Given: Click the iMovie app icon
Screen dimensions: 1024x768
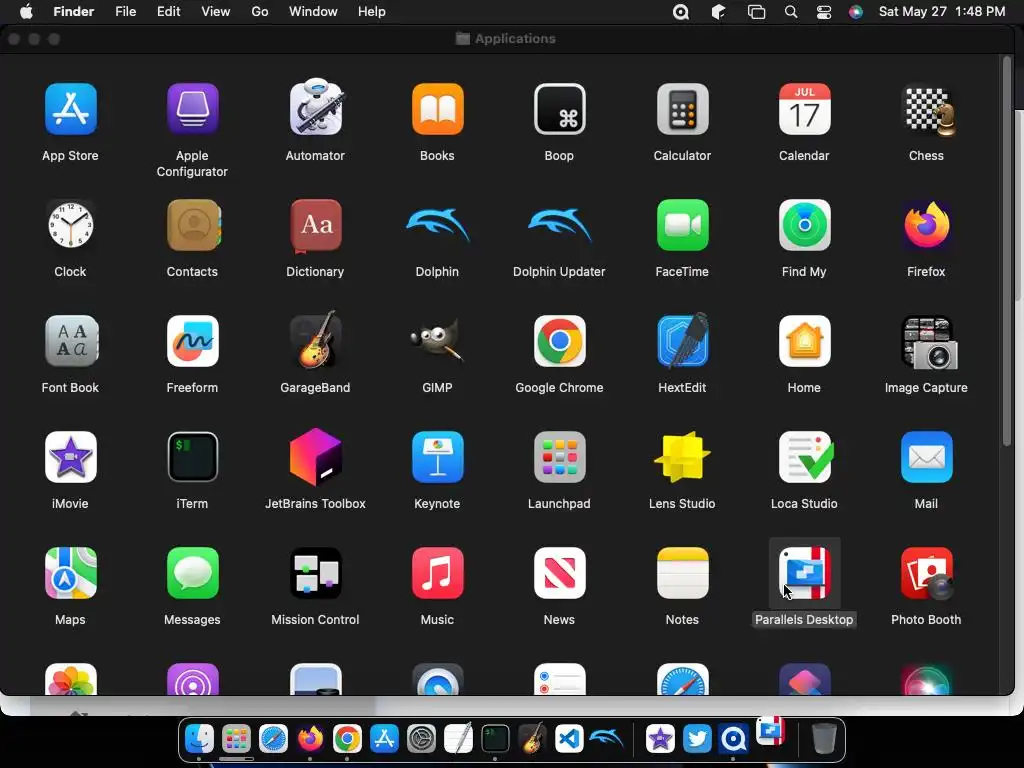Looking at the screenshot, I should pyautogui.click(x=71, y=456).
